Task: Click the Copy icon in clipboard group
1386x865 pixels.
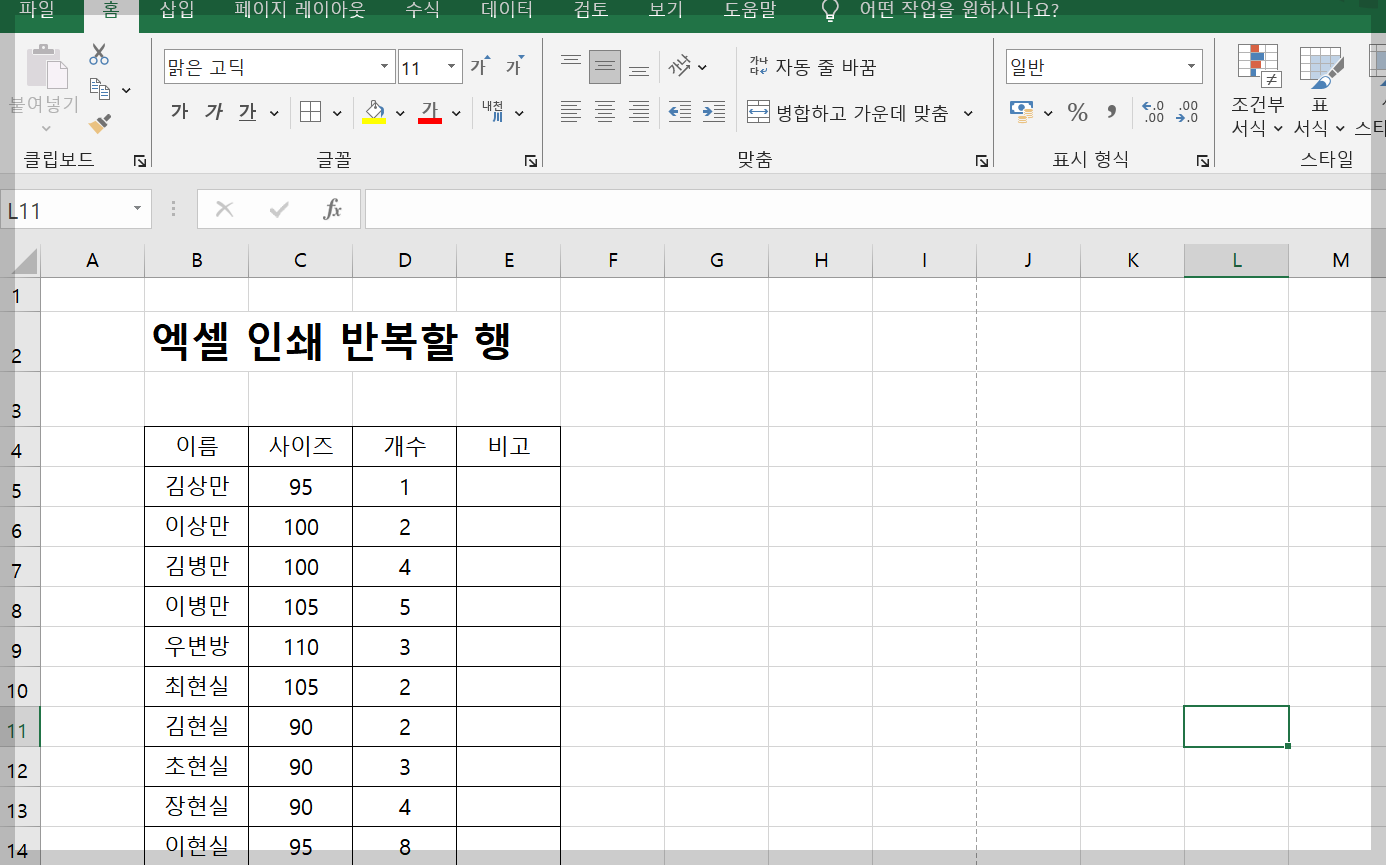Action: pyautogui.click(x=99, y=89)
